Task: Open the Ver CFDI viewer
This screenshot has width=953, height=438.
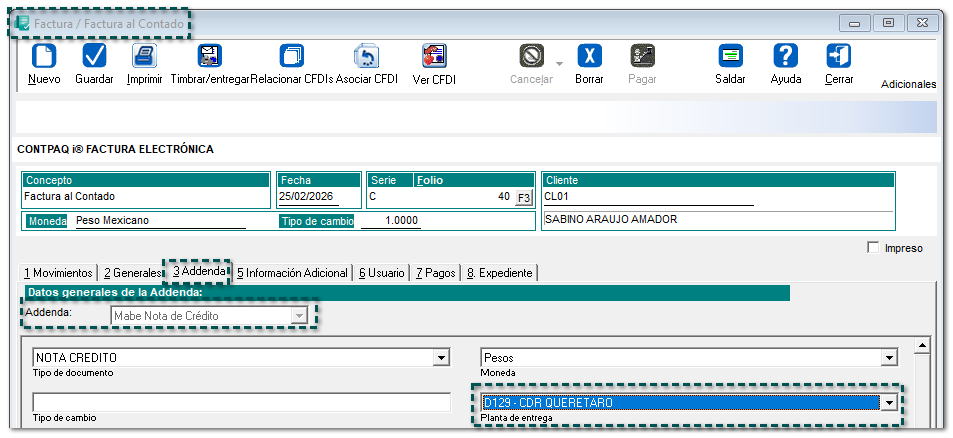Action: pos(434,56)
